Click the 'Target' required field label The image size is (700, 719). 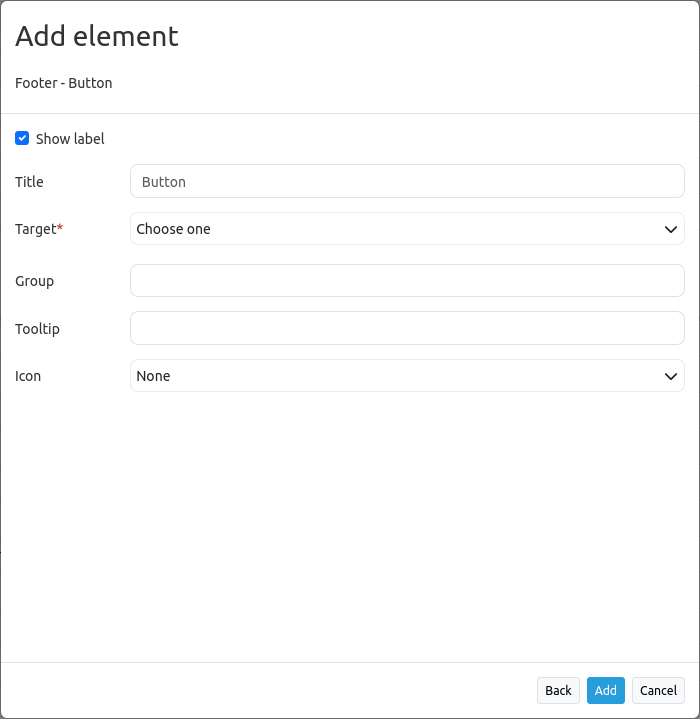coord(35,229)
